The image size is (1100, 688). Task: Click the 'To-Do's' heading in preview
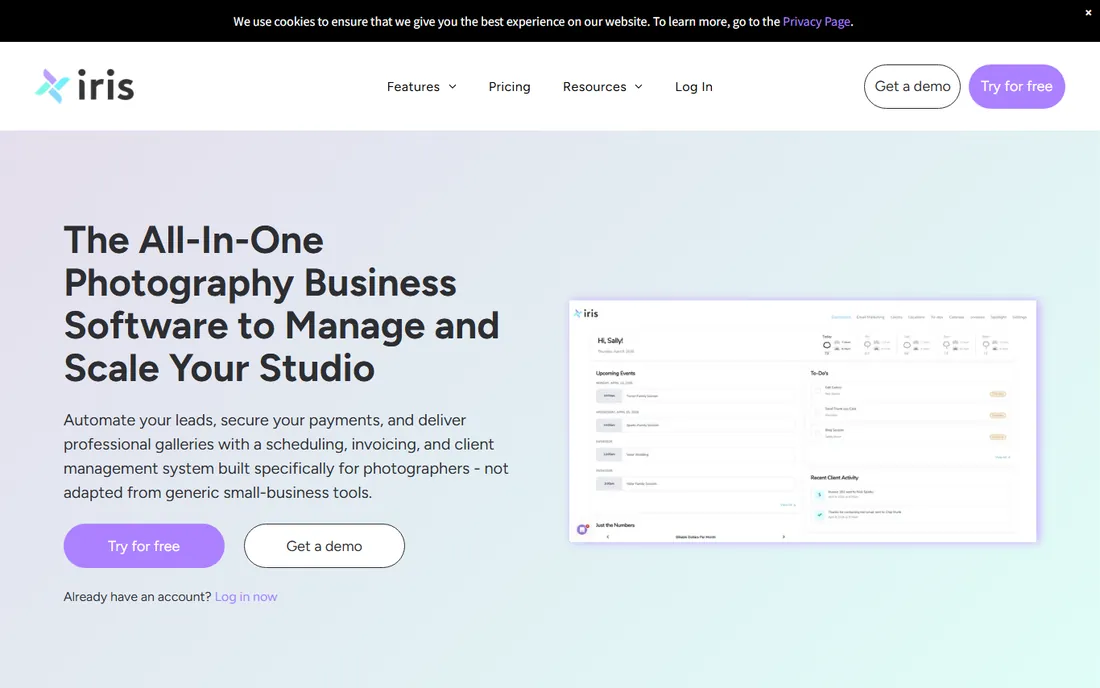(x=819, y=373)
